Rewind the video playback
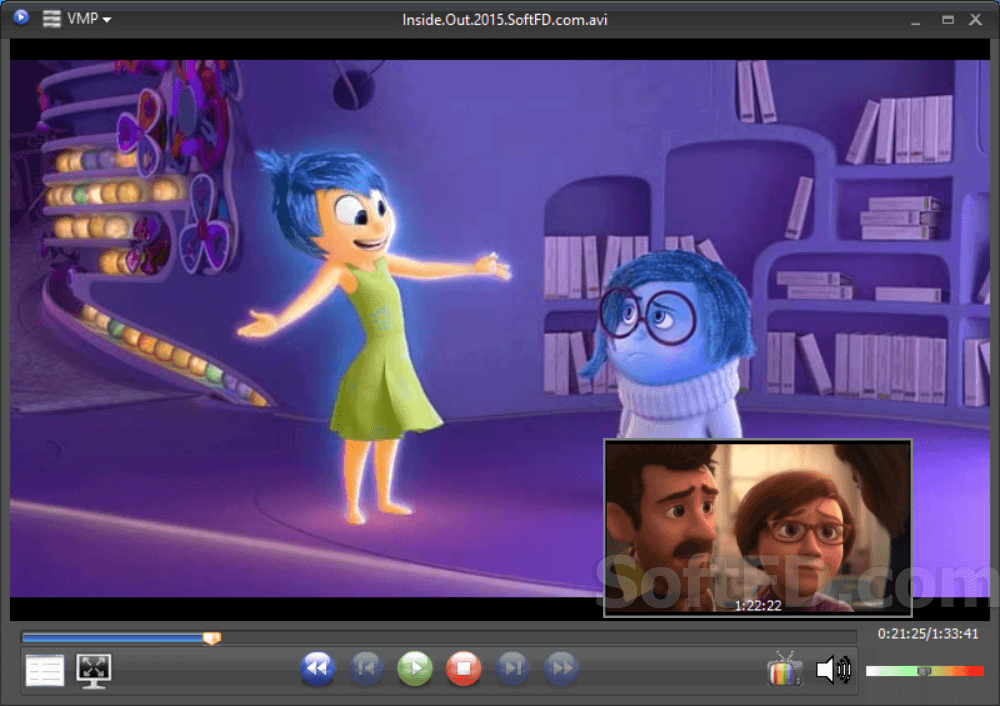This screenshot has width=1000, height=706. (x=318, y=668)
